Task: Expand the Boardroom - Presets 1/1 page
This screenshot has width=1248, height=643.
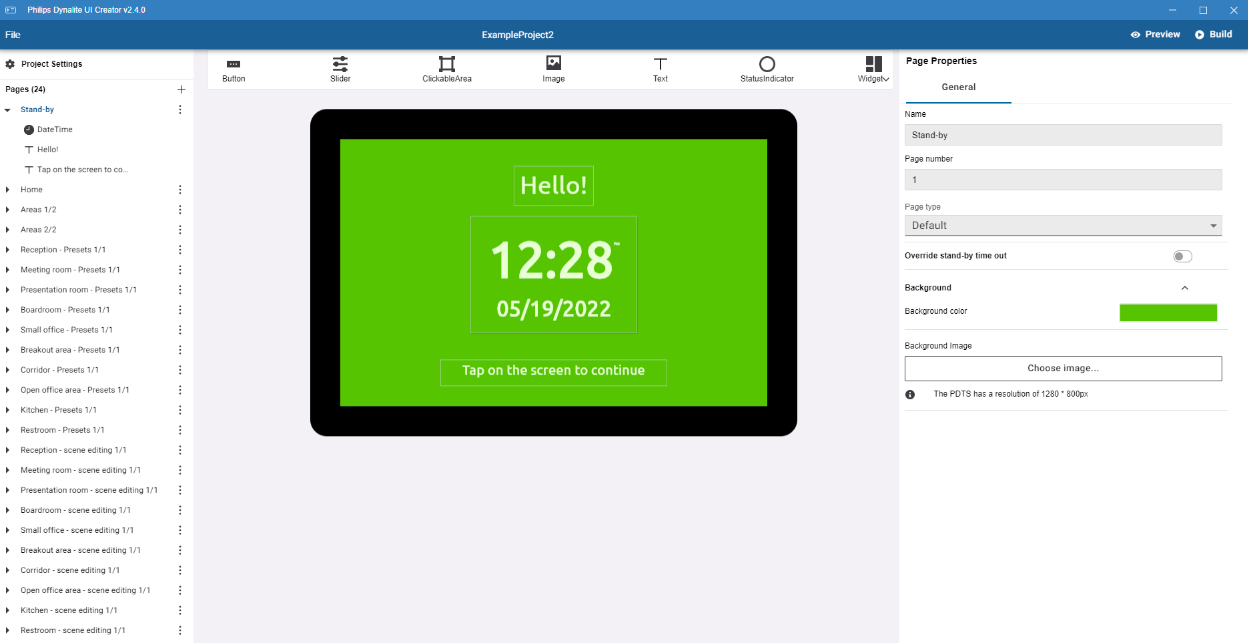Action: point(10,309)
